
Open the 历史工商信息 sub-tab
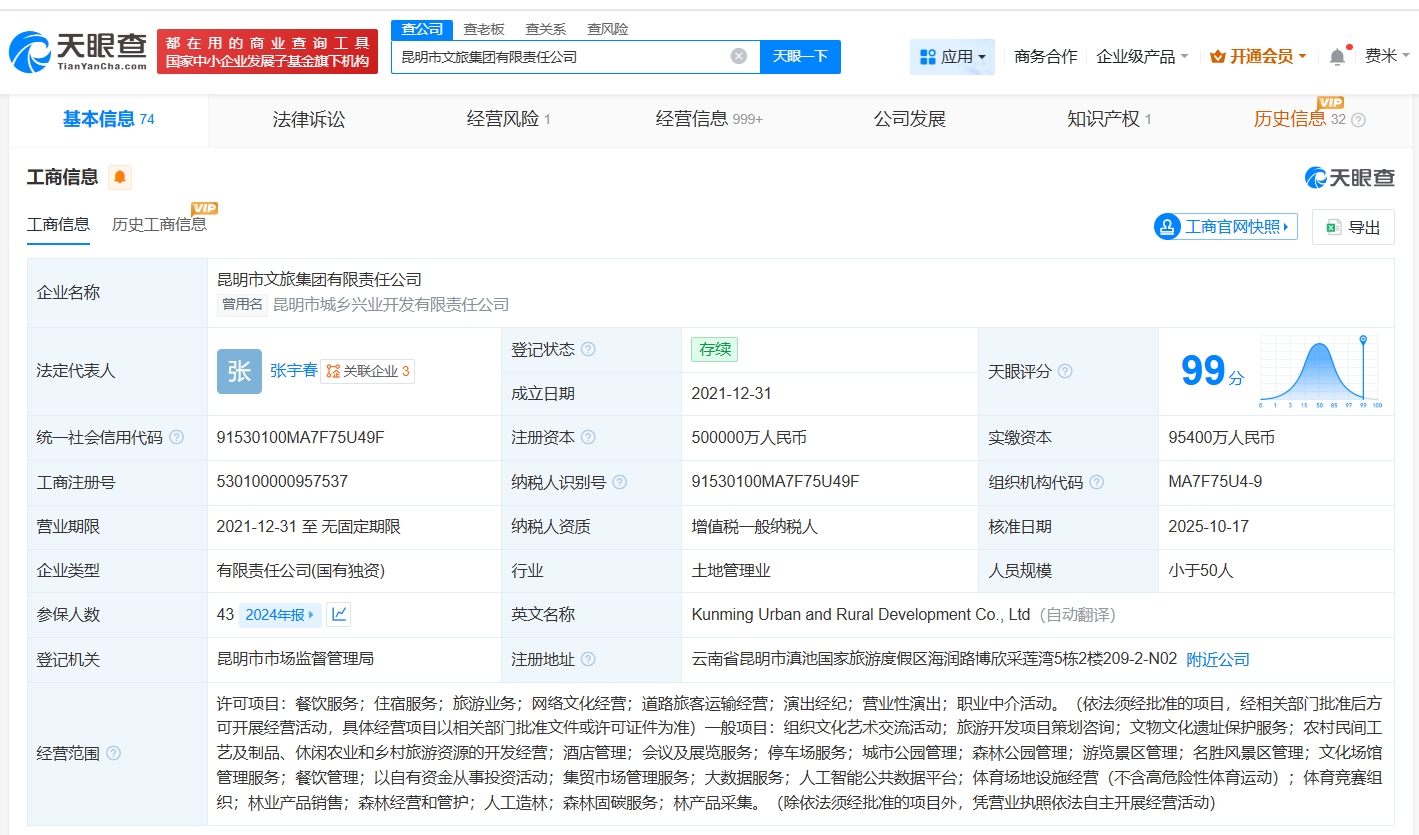point(159,224)
